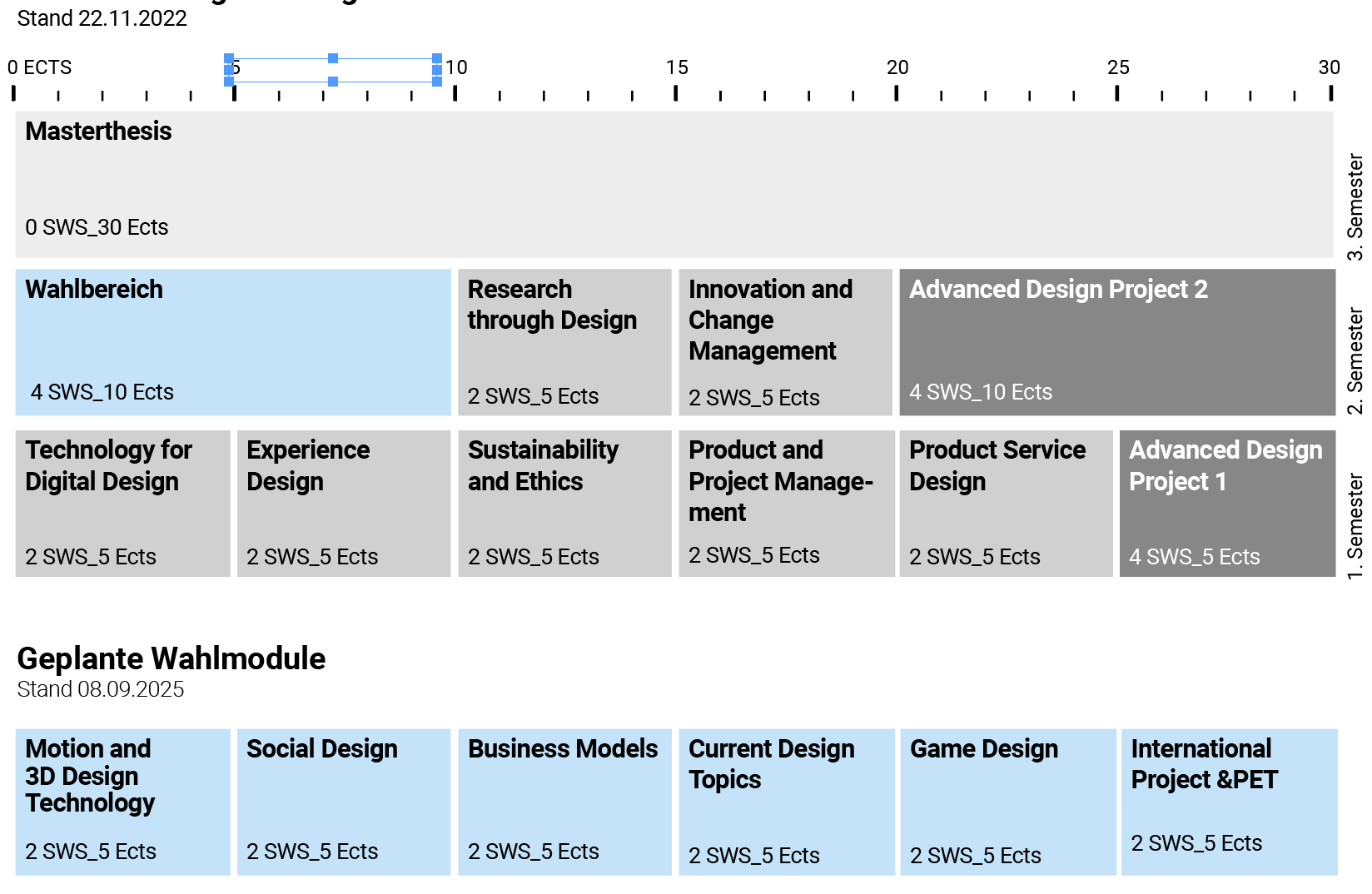Select the Business Models elective block
Image resolution: width=1372 pixels, height=894 pixels.
pyautogui.click(x=564, y=802)
